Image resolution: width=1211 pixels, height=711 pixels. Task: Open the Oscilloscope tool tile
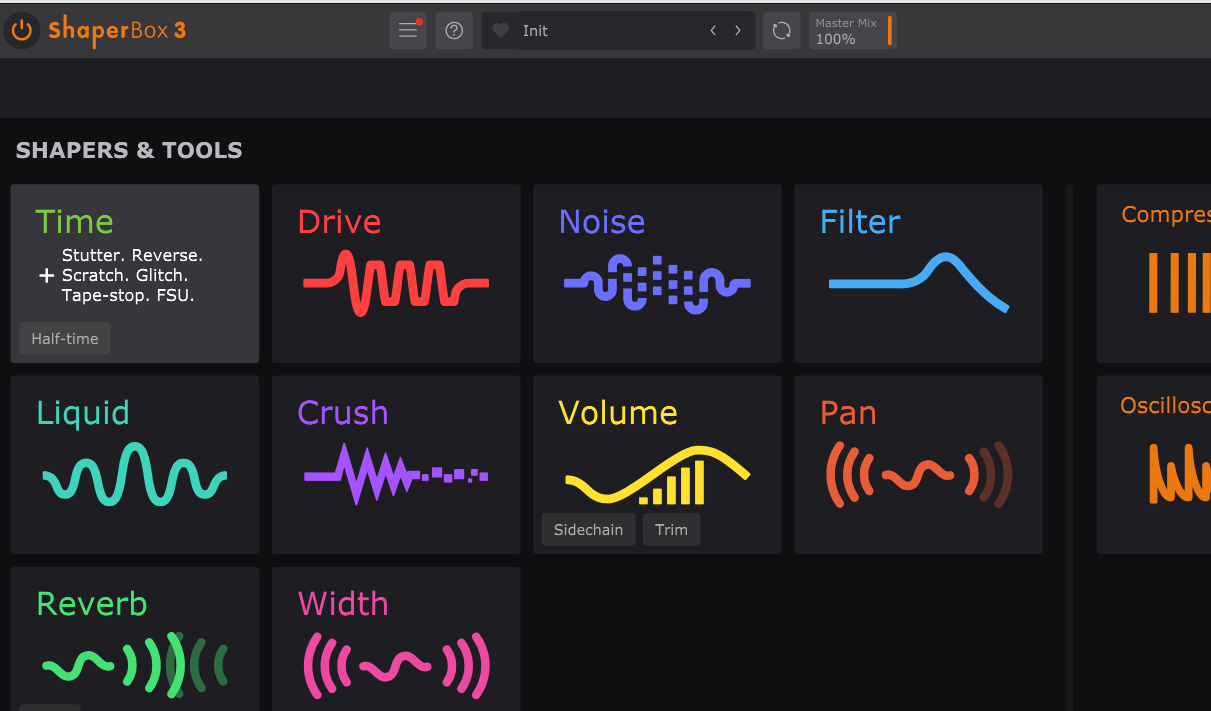tap(1154, 464)
